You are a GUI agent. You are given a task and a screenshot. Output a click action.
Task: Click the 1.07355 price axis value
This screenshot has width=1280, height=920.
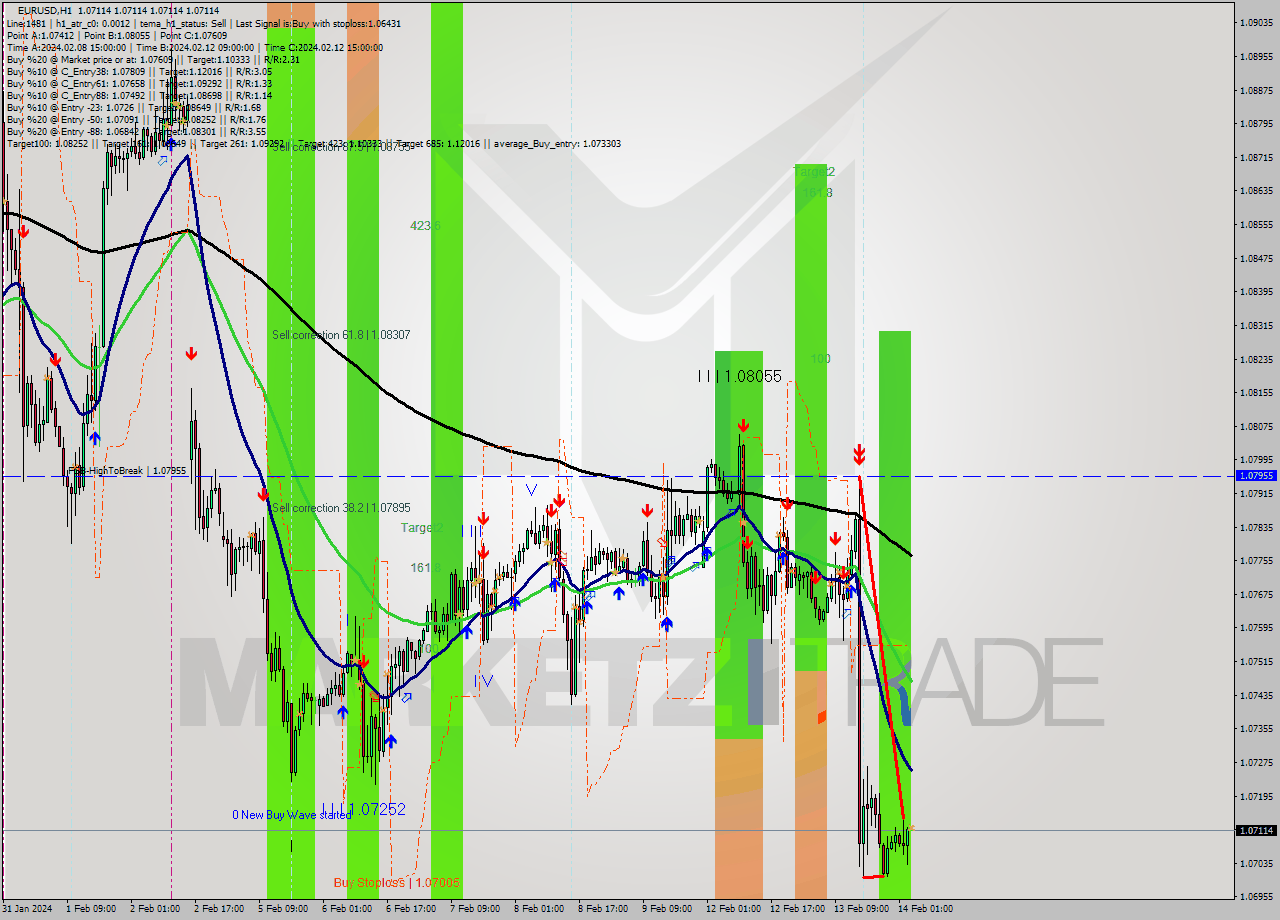[x=1256, y=728]
